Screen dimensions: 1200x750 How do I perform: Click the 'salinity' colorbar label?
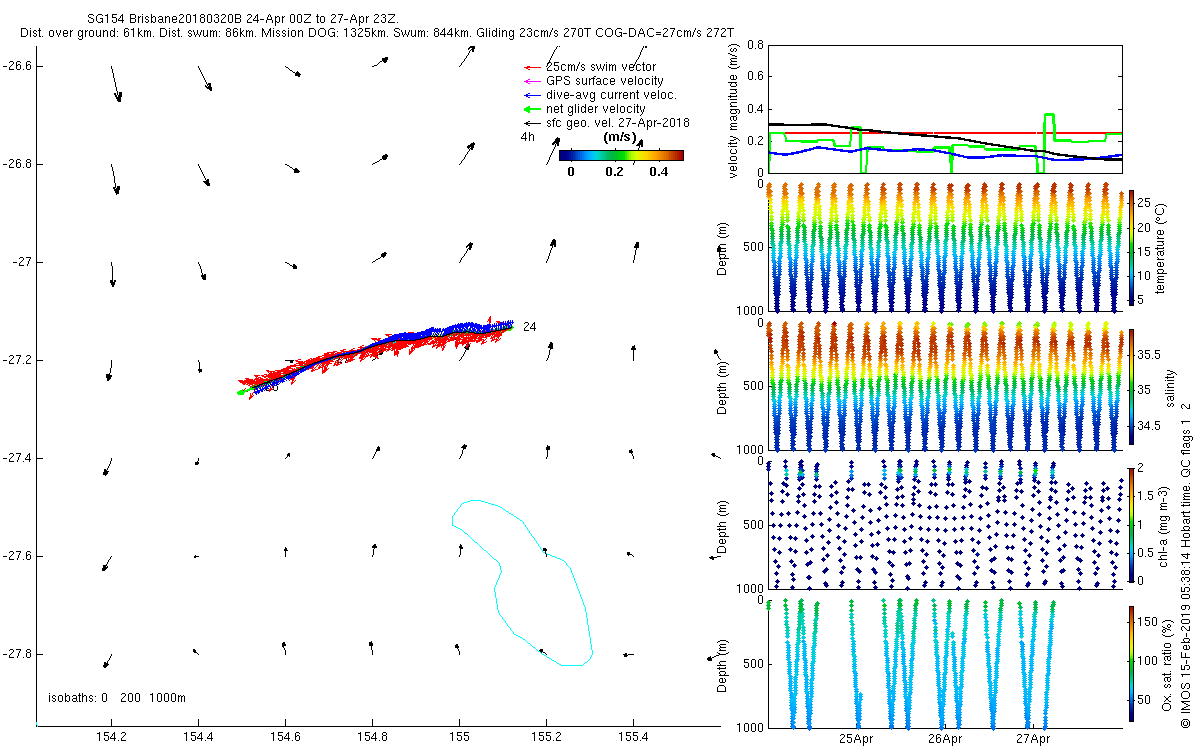(x=1169, y=386)
